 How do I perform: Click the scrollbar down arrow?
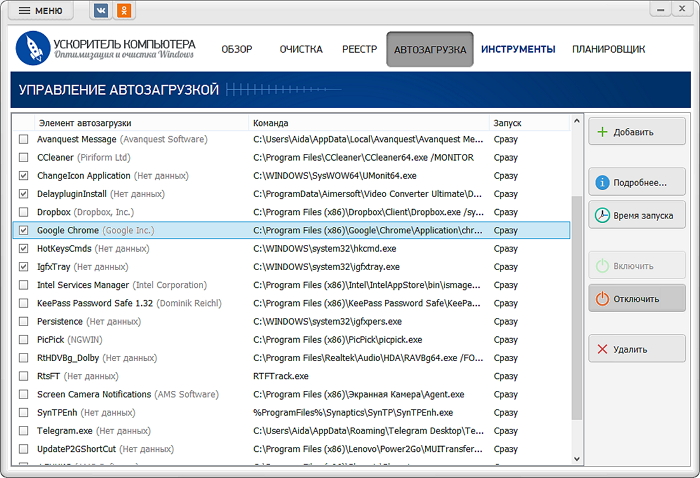pos(576,459)
